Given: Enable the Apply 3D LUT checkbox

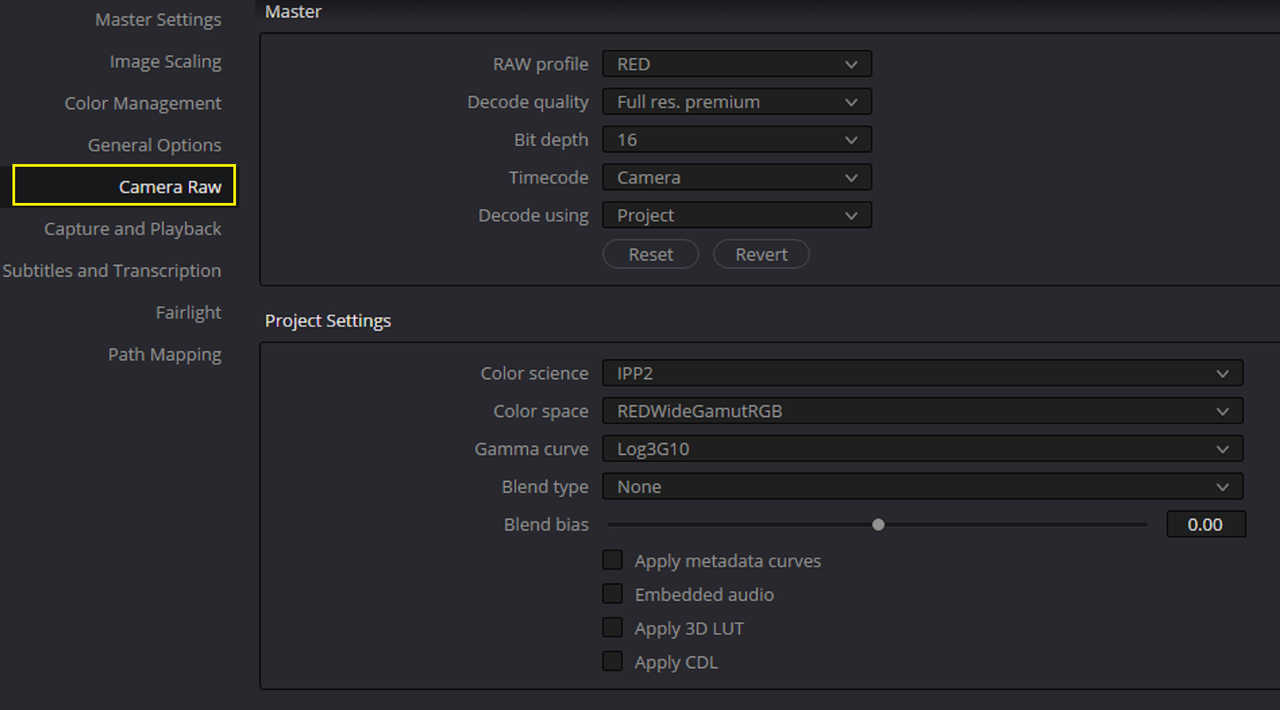Looking at the screenshot, I should click(613, 628).
